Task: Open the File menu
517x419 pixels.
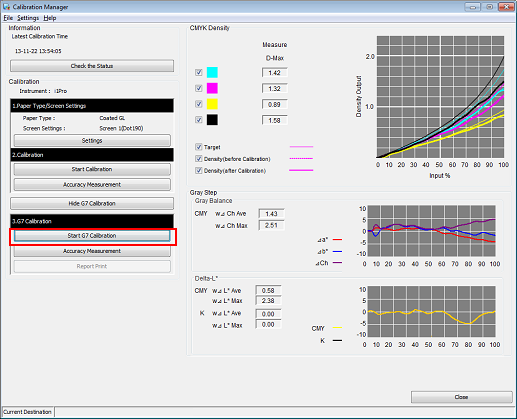Action: coord(8,18)
